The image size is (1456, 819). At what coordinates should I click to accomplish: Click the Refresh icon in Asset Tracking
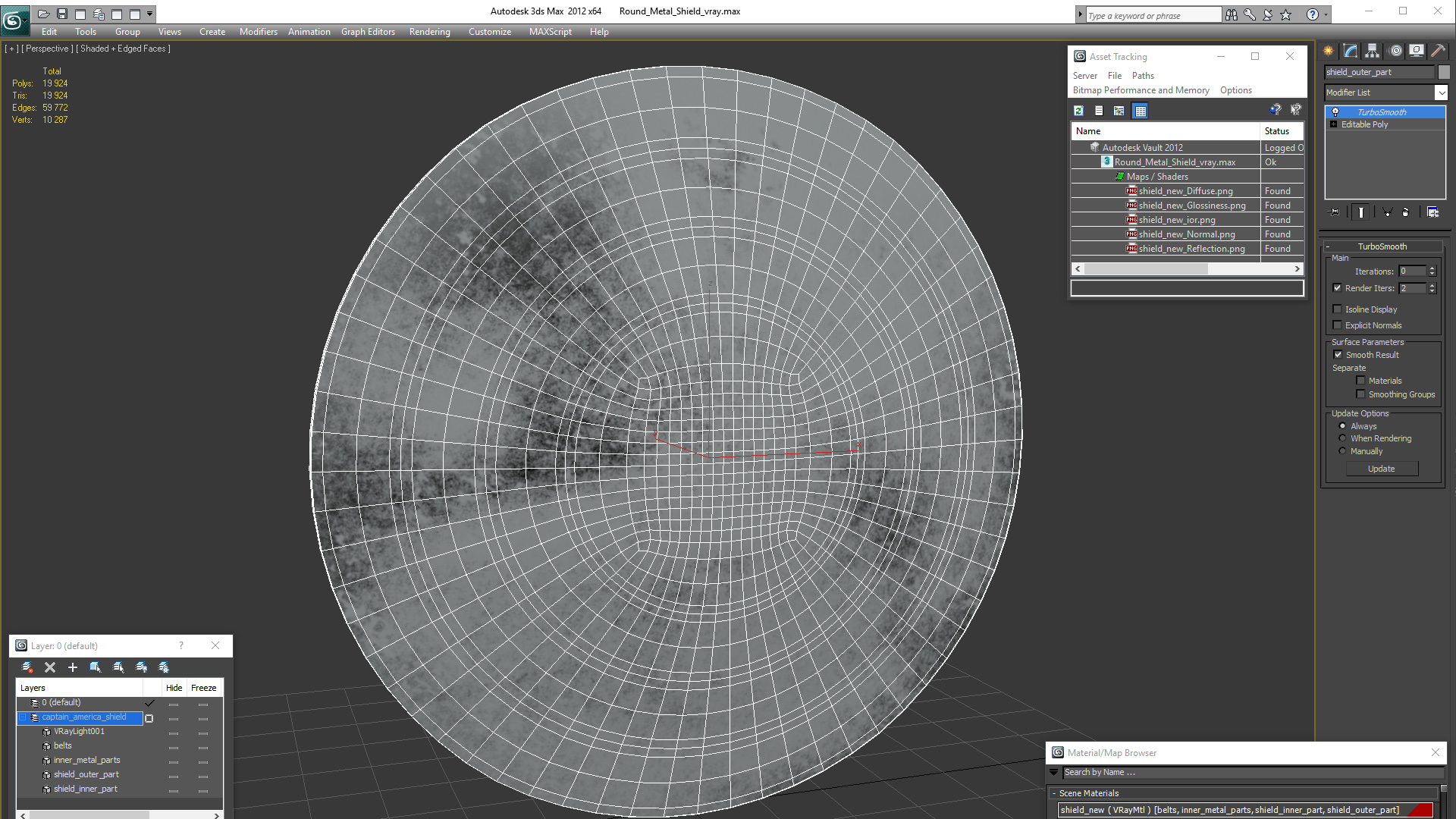point(1078,111)
